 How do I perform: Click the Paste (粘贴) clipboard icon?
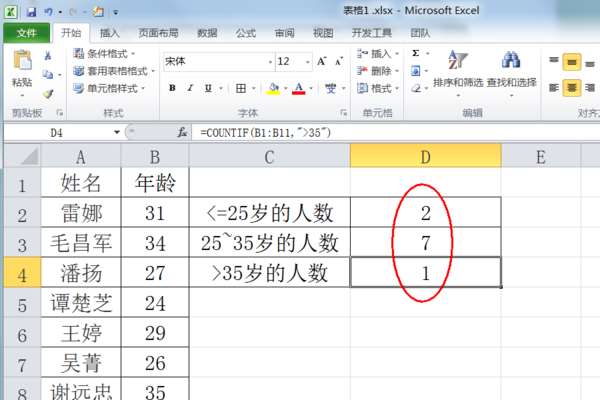pyautogui.click(x=22, y=60)
